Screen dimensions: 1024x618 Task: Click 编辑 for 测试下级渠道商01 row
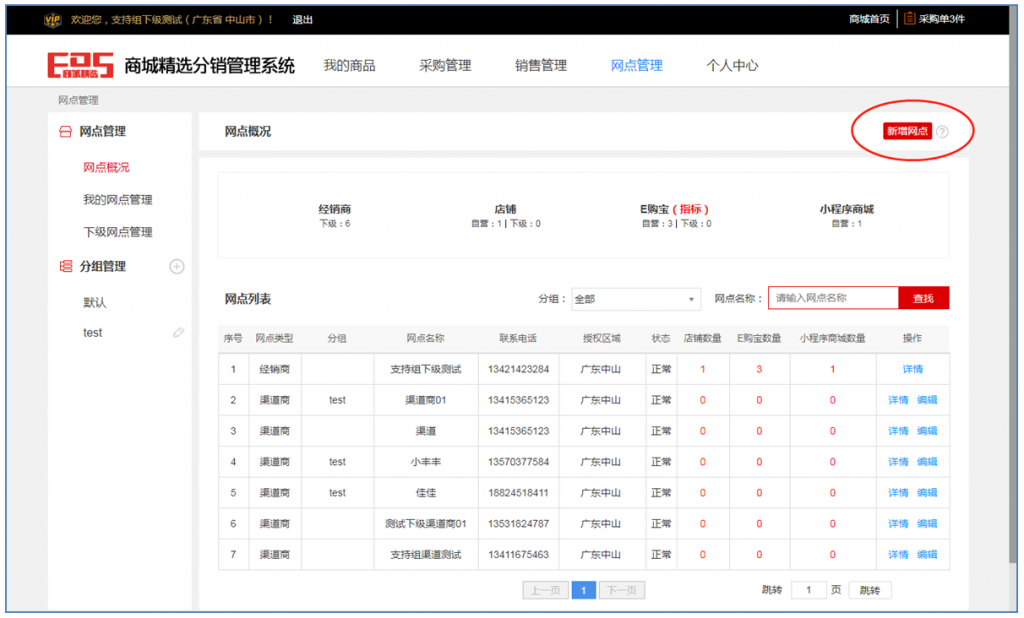tap(927, 523)
